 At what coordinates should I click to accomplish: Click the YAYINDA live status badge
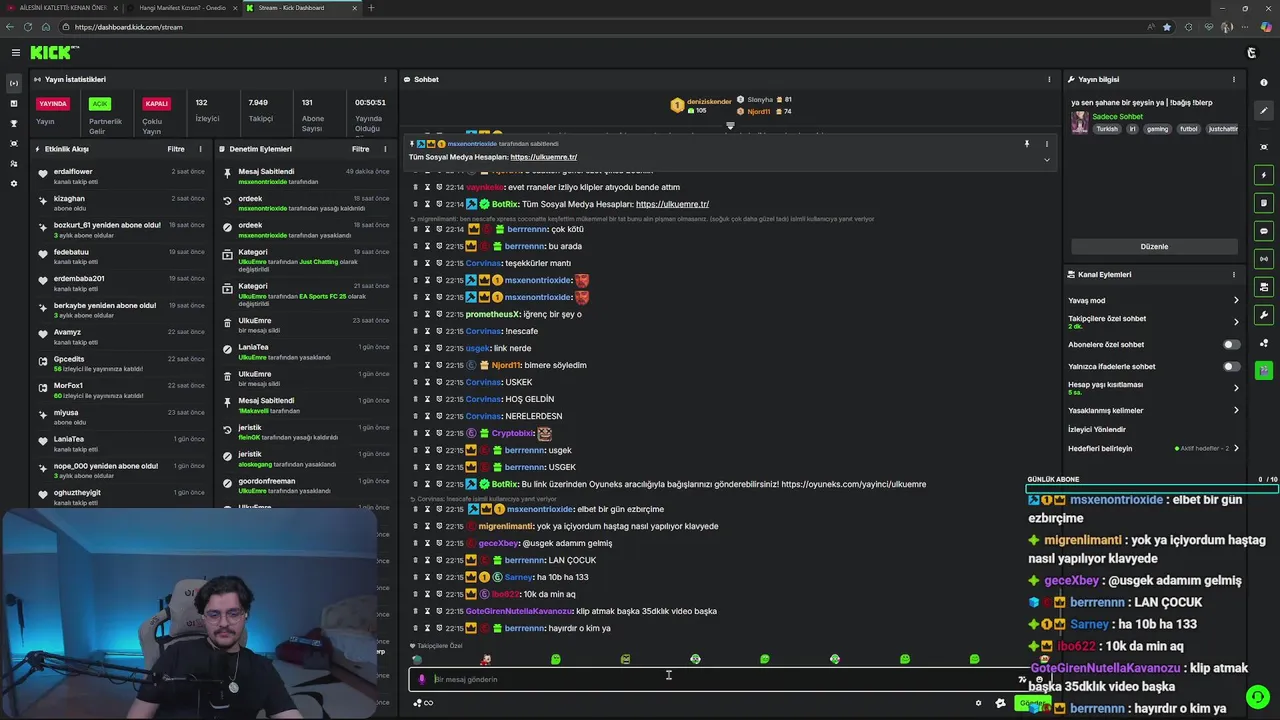coord(53,103)
